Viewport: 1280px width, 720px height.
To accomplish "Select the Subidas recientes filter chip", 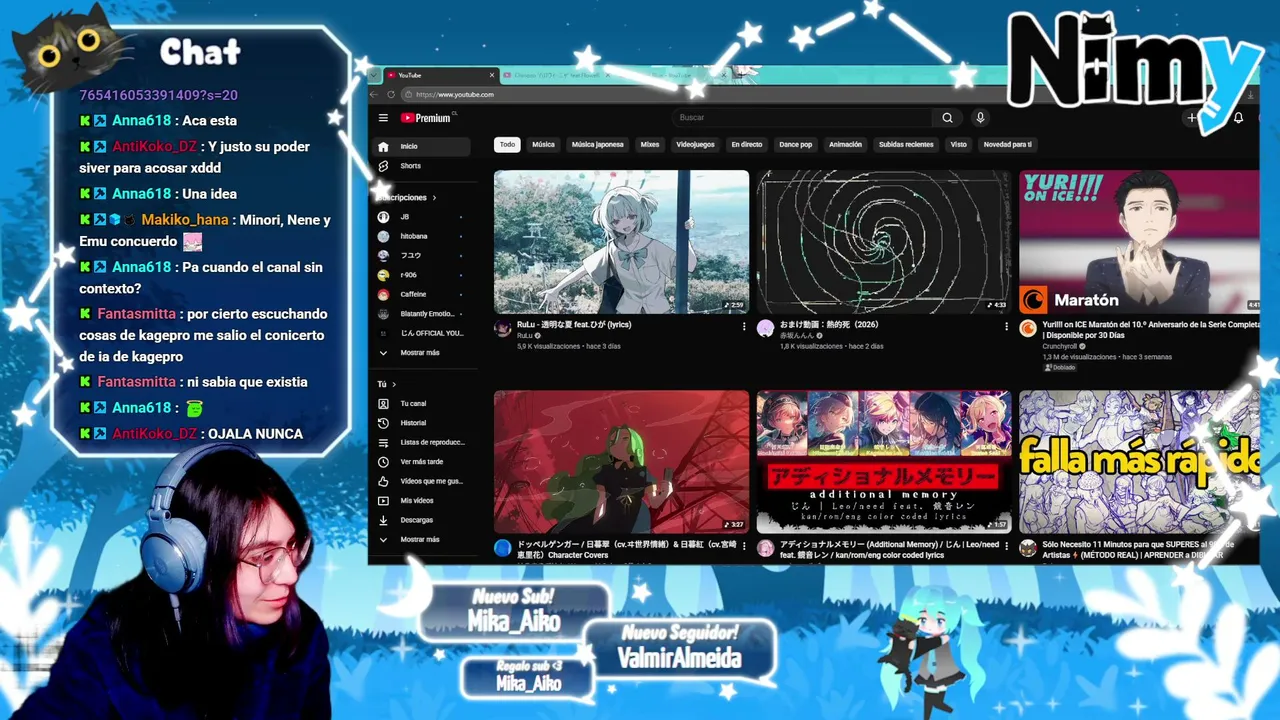I will tap(906, 145).
